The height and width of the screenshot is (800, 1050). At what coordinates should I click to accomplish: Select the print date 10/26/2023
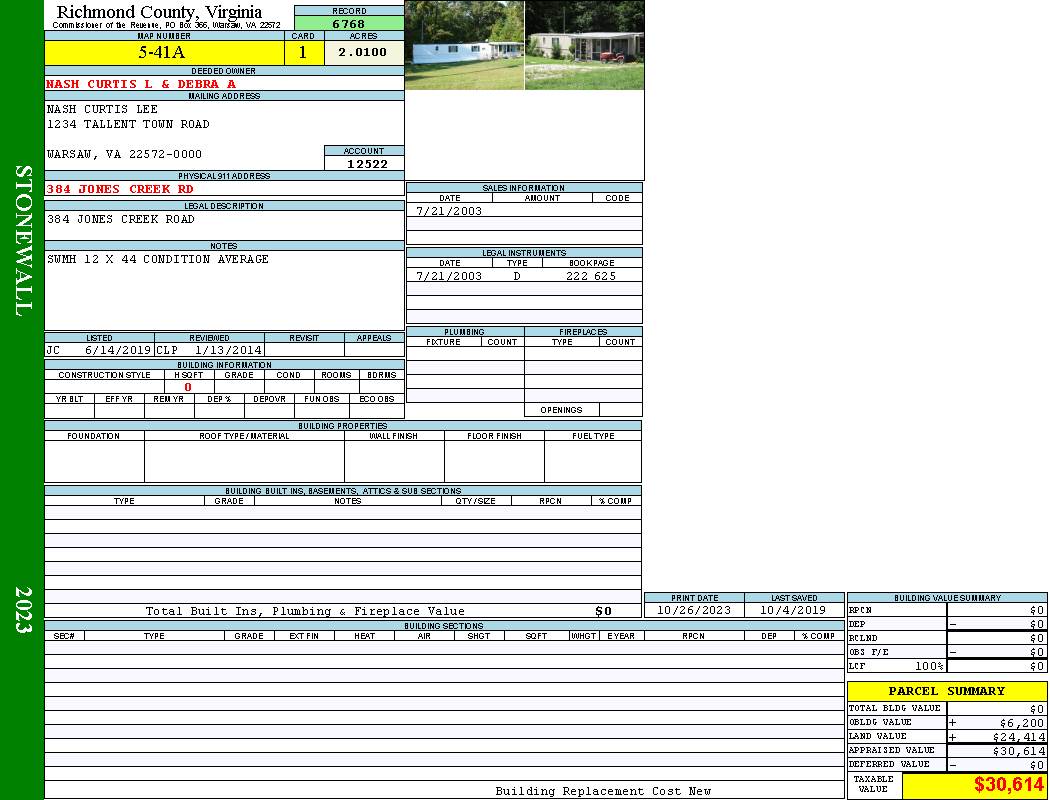pos(693,610)
